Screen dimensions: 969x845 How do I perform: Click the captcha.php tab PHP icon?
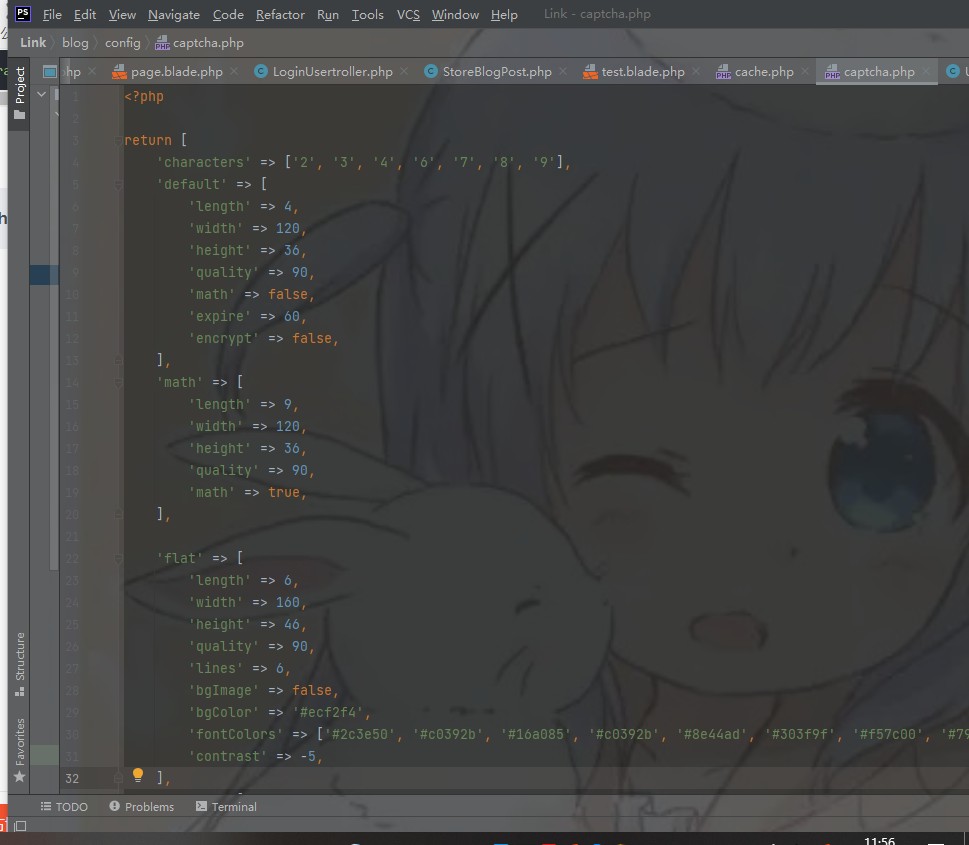[832, 73]
